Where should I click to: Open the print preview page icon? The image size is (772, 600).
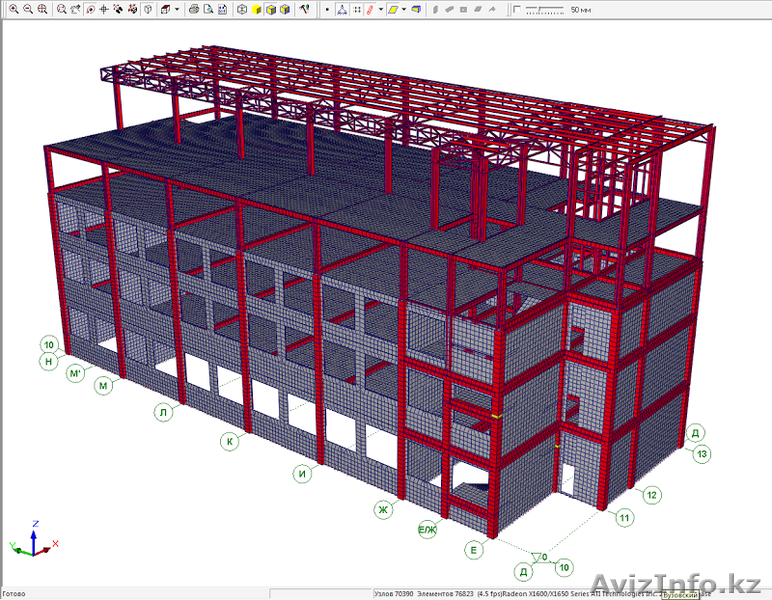[206, 9]
